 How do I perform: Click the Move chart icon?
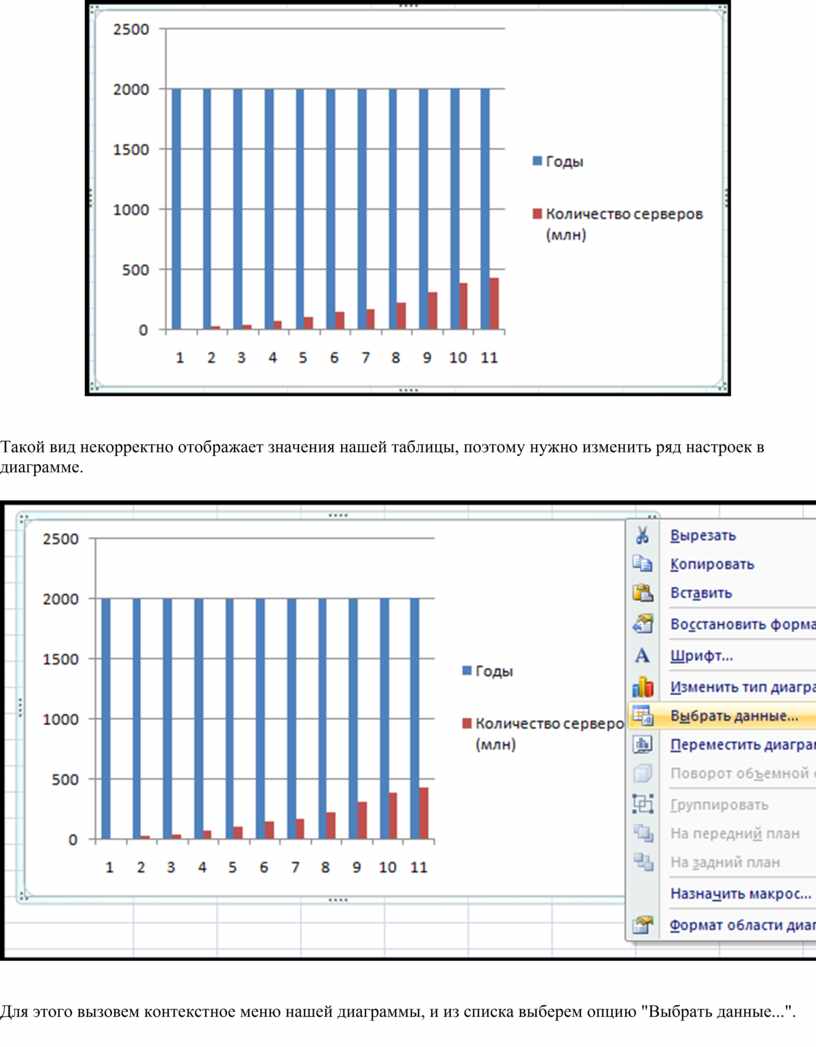click(642, 744)
